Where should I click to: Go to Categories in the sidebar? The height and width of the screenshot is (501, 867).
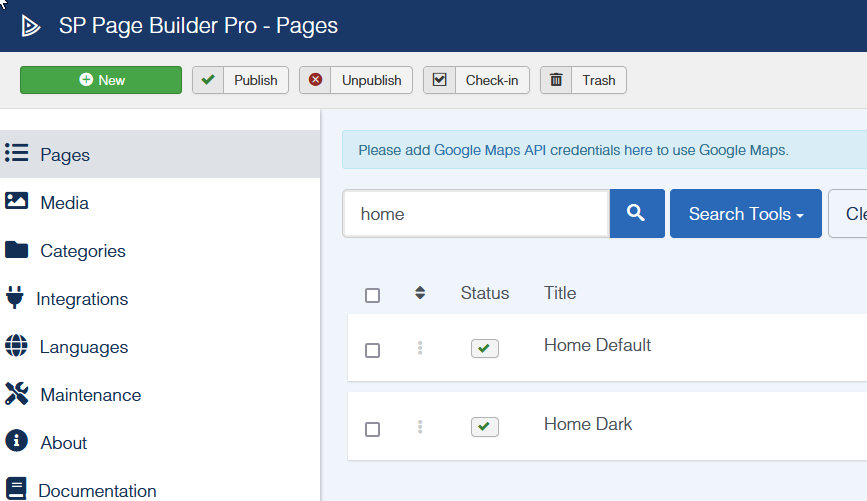point(82,251)
